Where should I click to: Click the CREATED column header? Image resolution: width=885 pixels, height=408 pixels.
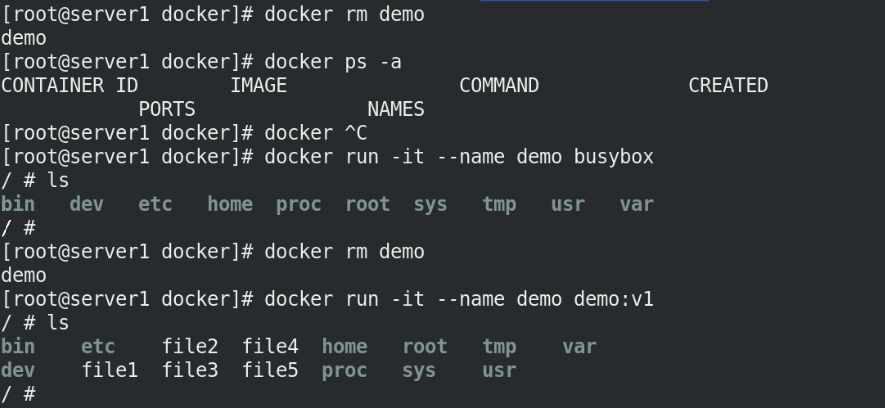point(728,86)
